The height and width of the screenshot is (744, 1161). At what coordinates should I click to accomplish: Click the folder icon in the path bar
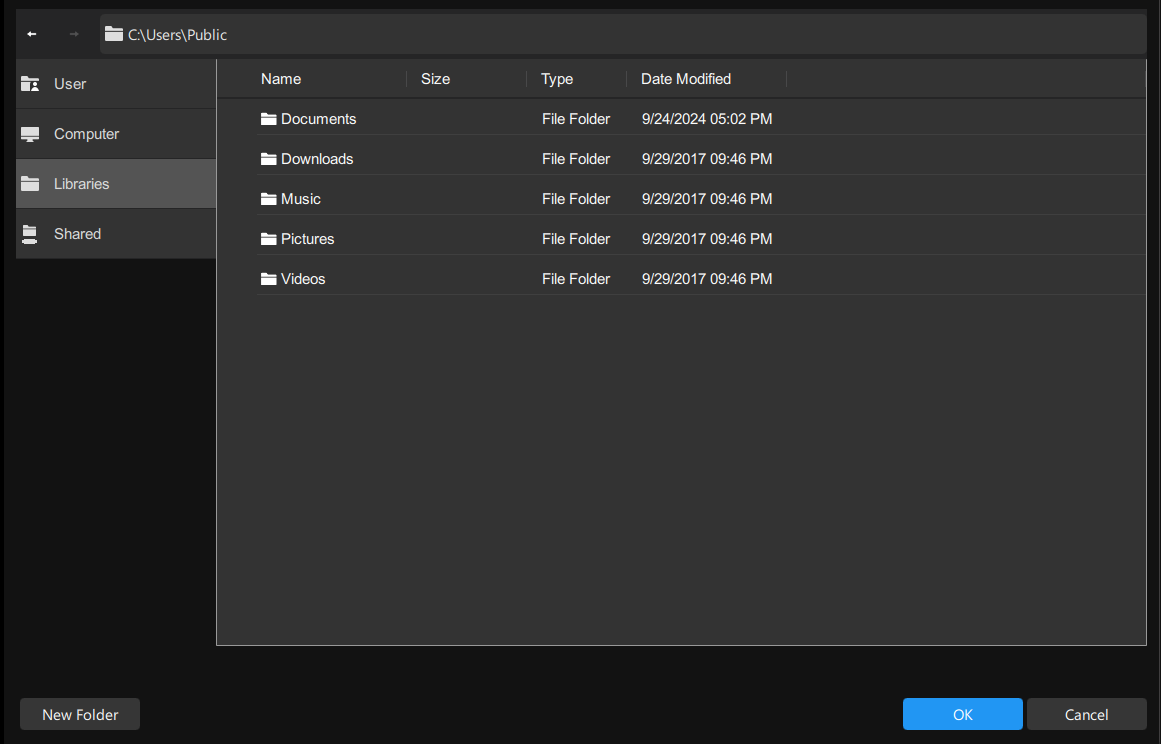coord(114,34)
